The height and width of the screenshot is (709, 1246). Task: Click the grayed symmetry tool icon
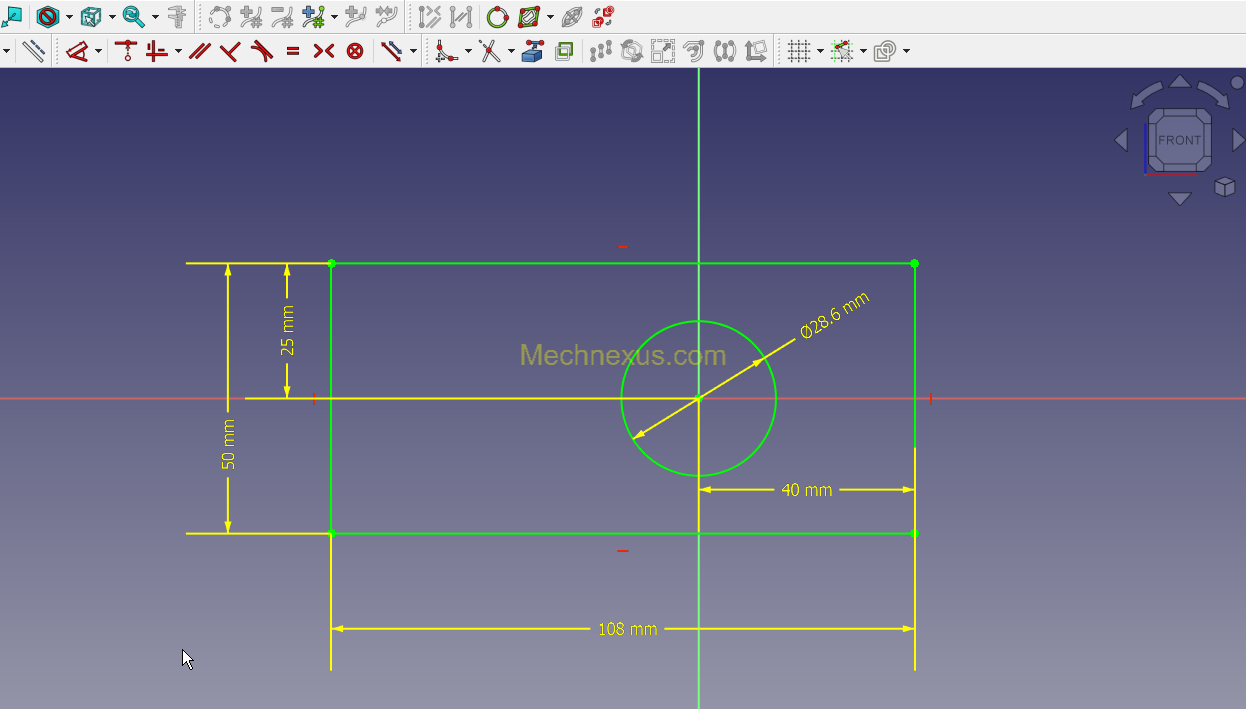pos(725,51)
